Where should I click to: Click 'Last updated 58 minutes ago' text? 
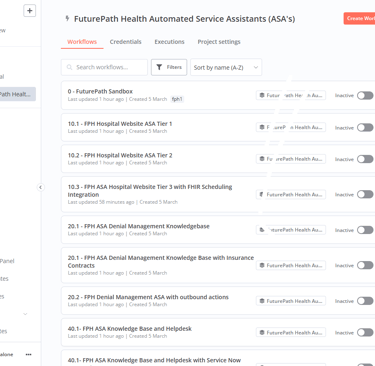pos(101,202)
